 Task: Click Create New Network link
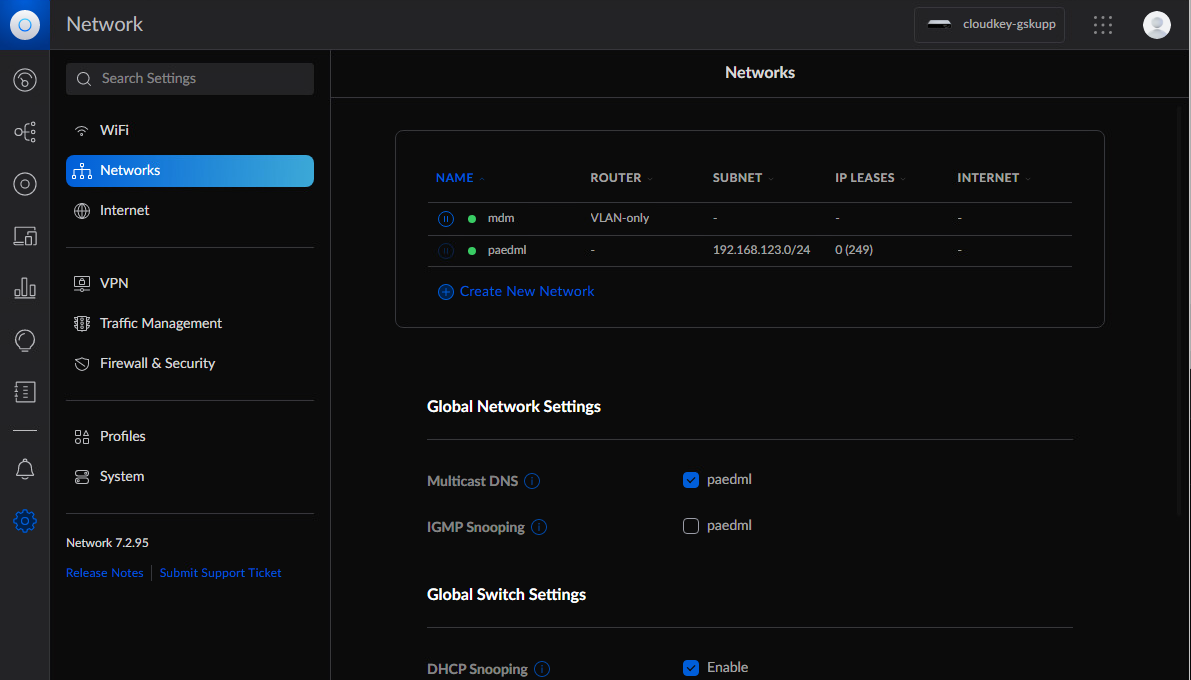pyautogui.click(x=527, y=292)
